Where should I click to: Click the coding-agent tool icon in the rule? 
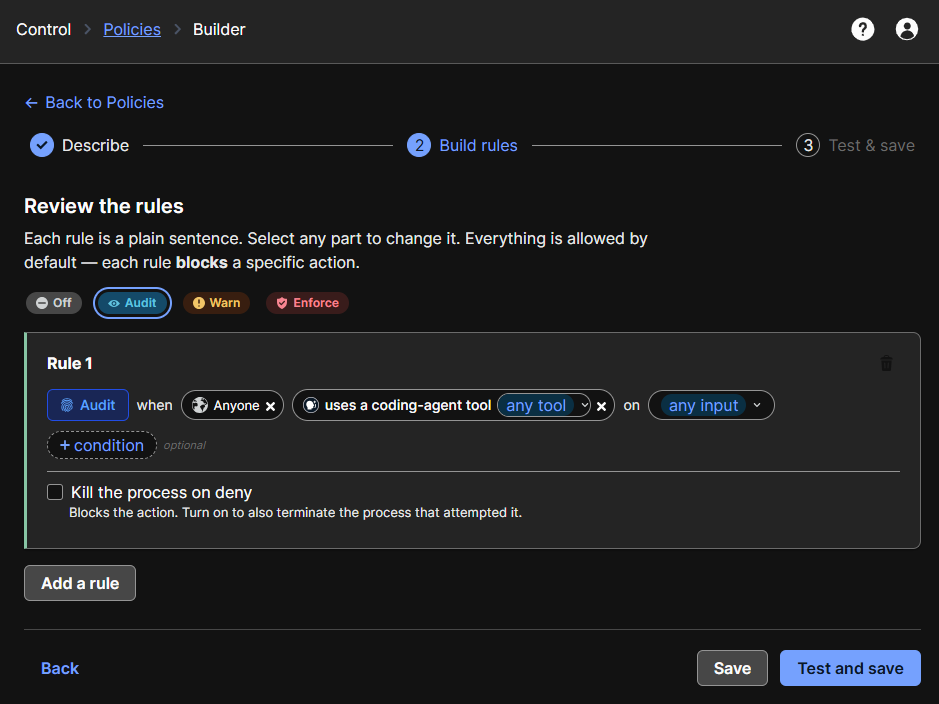click(x=311, y=405)
